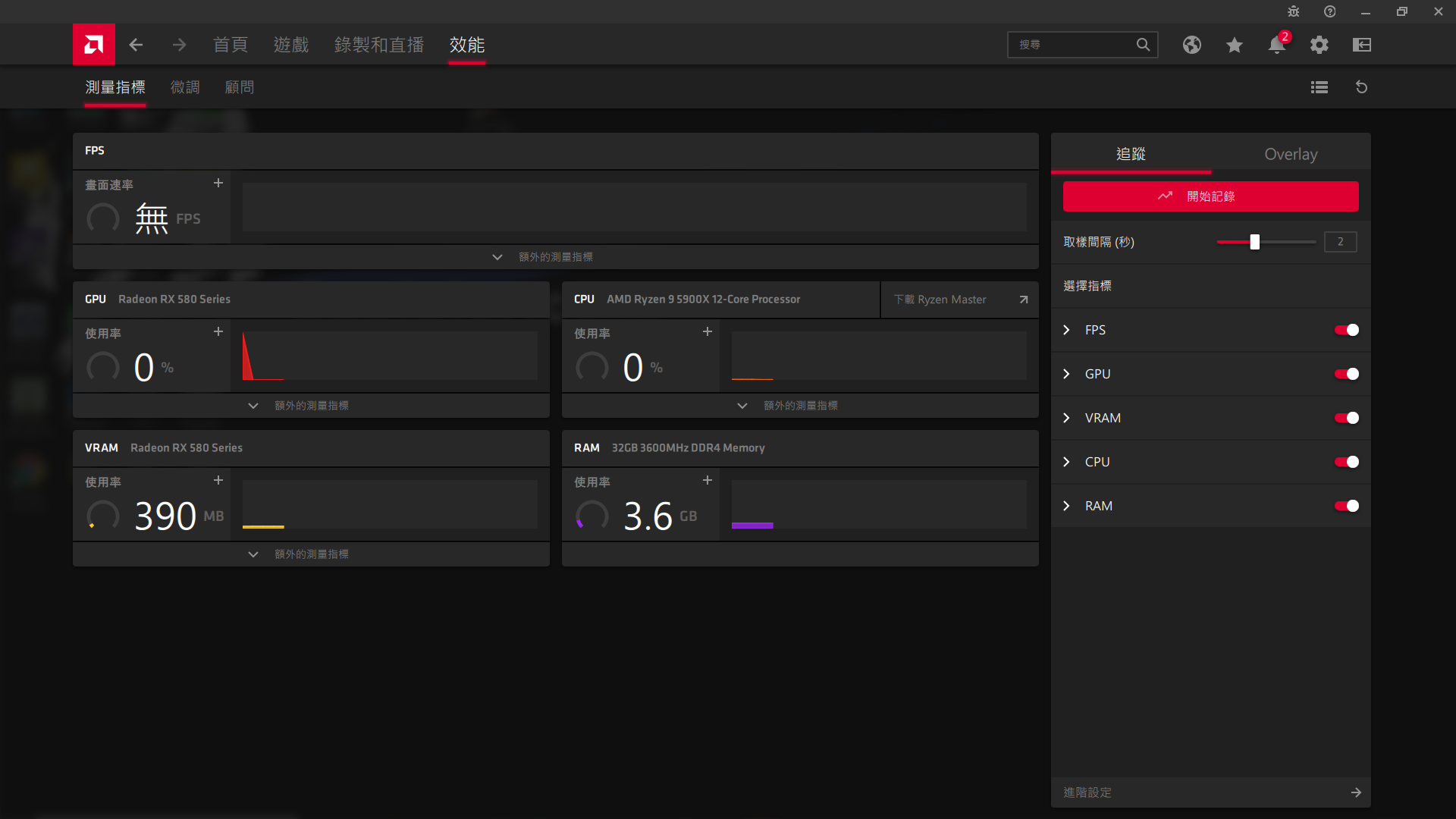Viewport: 1456px width, 819px height.
Task: Click the reset metrics icon
Action: (x=1362, y=87)
